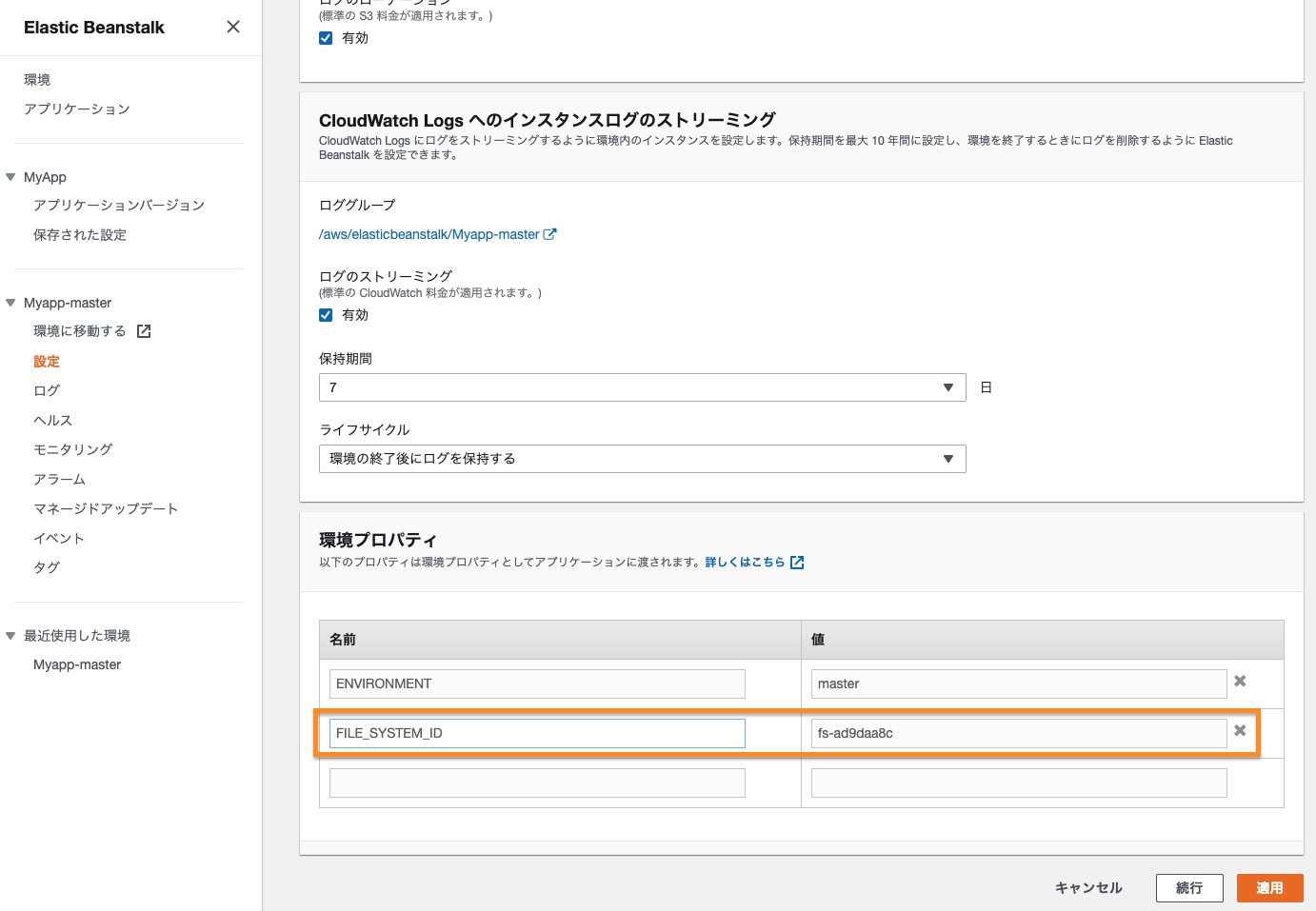Click the 続行 button

[1188, 888]
